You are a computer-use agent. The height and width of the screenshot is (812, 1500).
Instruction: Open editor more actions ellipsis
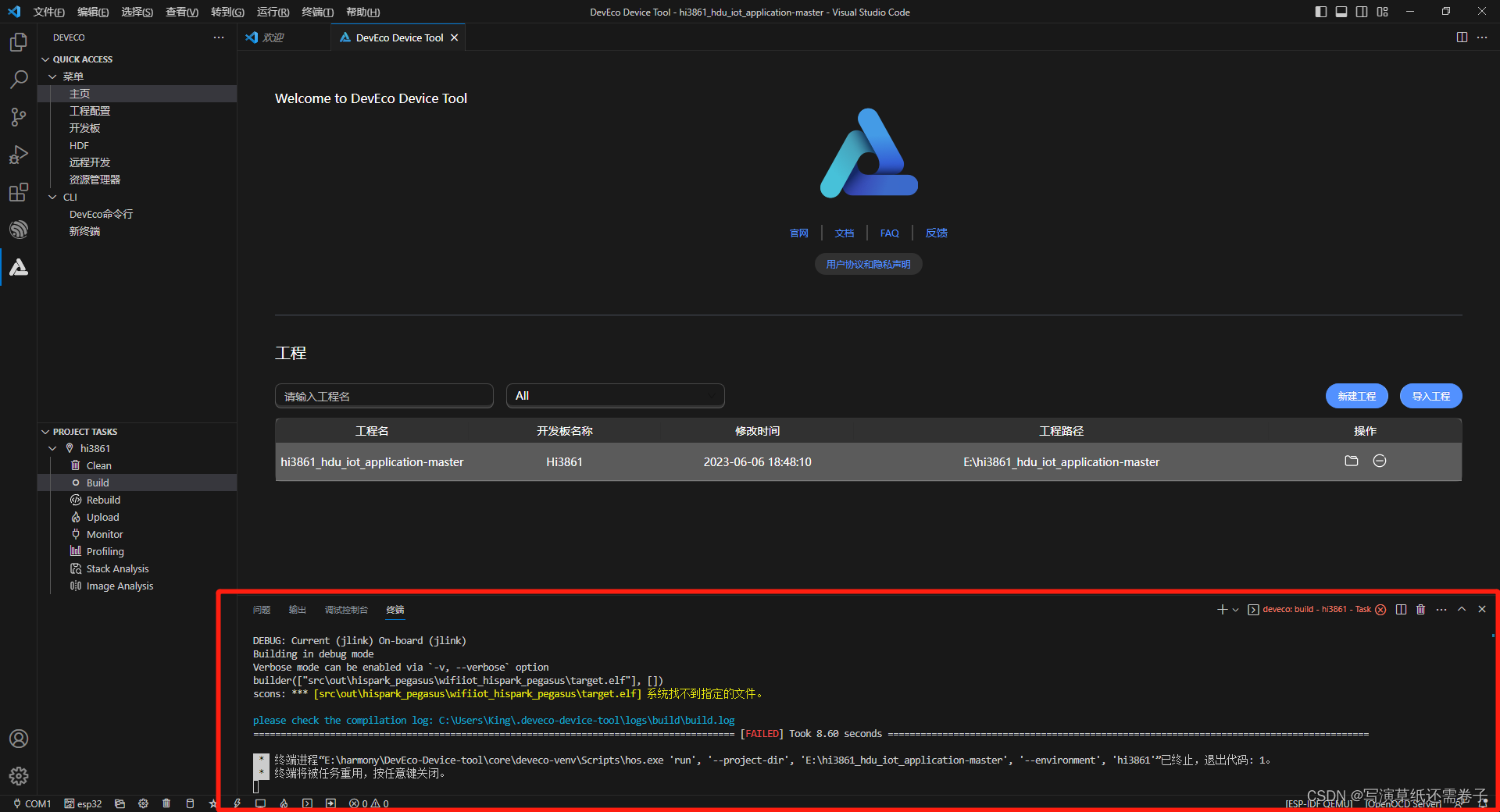tap(1482, 37)
